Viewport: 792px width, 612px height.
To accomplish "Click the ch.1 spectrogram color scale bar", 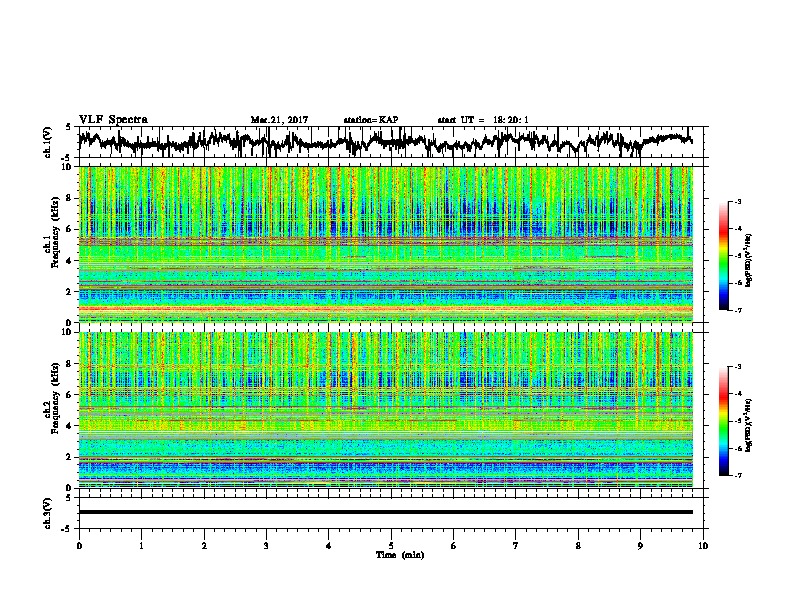I will (x=723, y=256).
